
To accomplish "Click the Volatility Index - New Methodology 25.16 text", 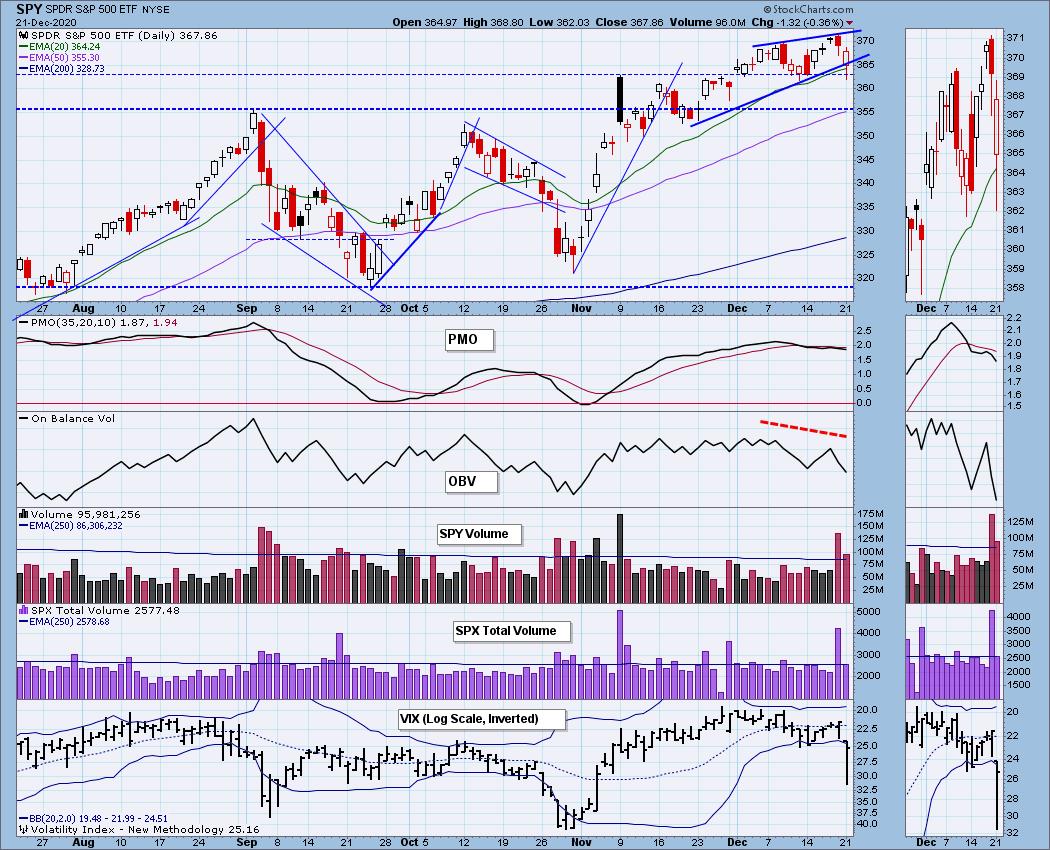I will [145, 829].
